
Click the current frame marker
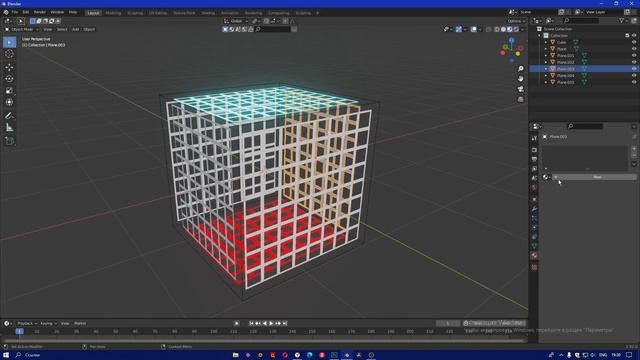(20, 331)
